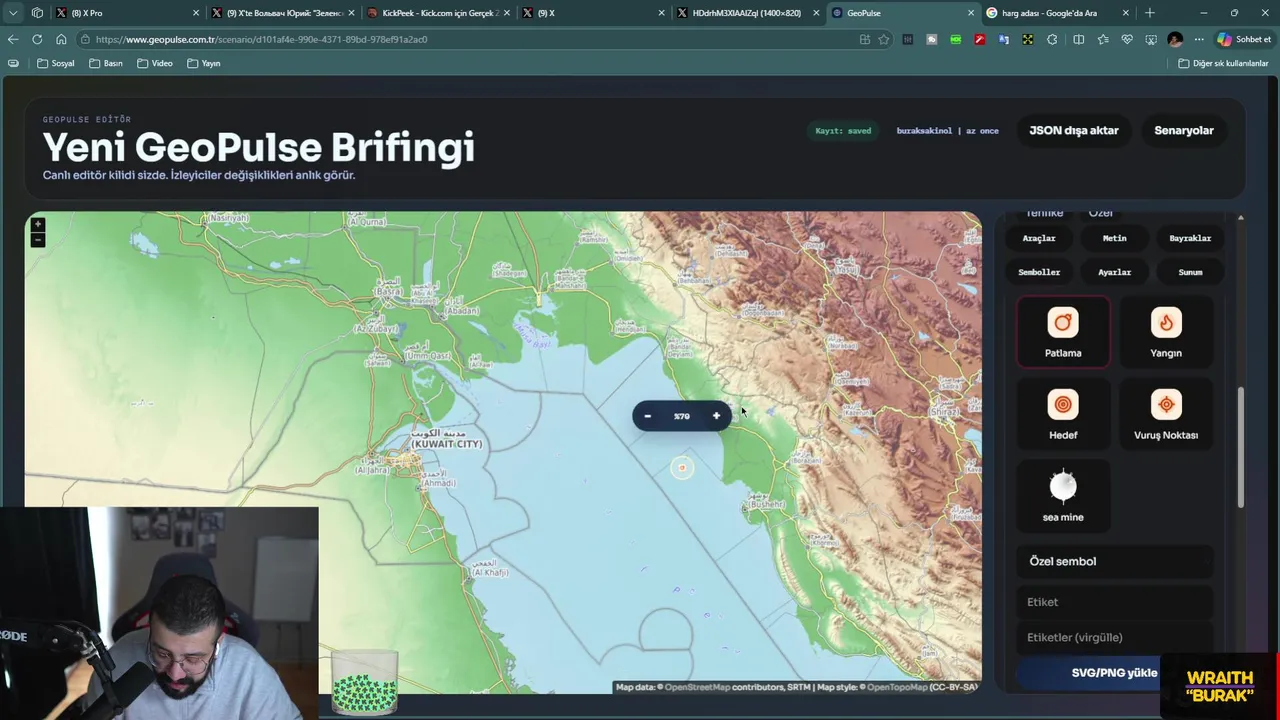The height and width of the screenshot is (720, 1280).
Task: Choose the Vuruş Noktası symbol
Action: pos(1166,414)
